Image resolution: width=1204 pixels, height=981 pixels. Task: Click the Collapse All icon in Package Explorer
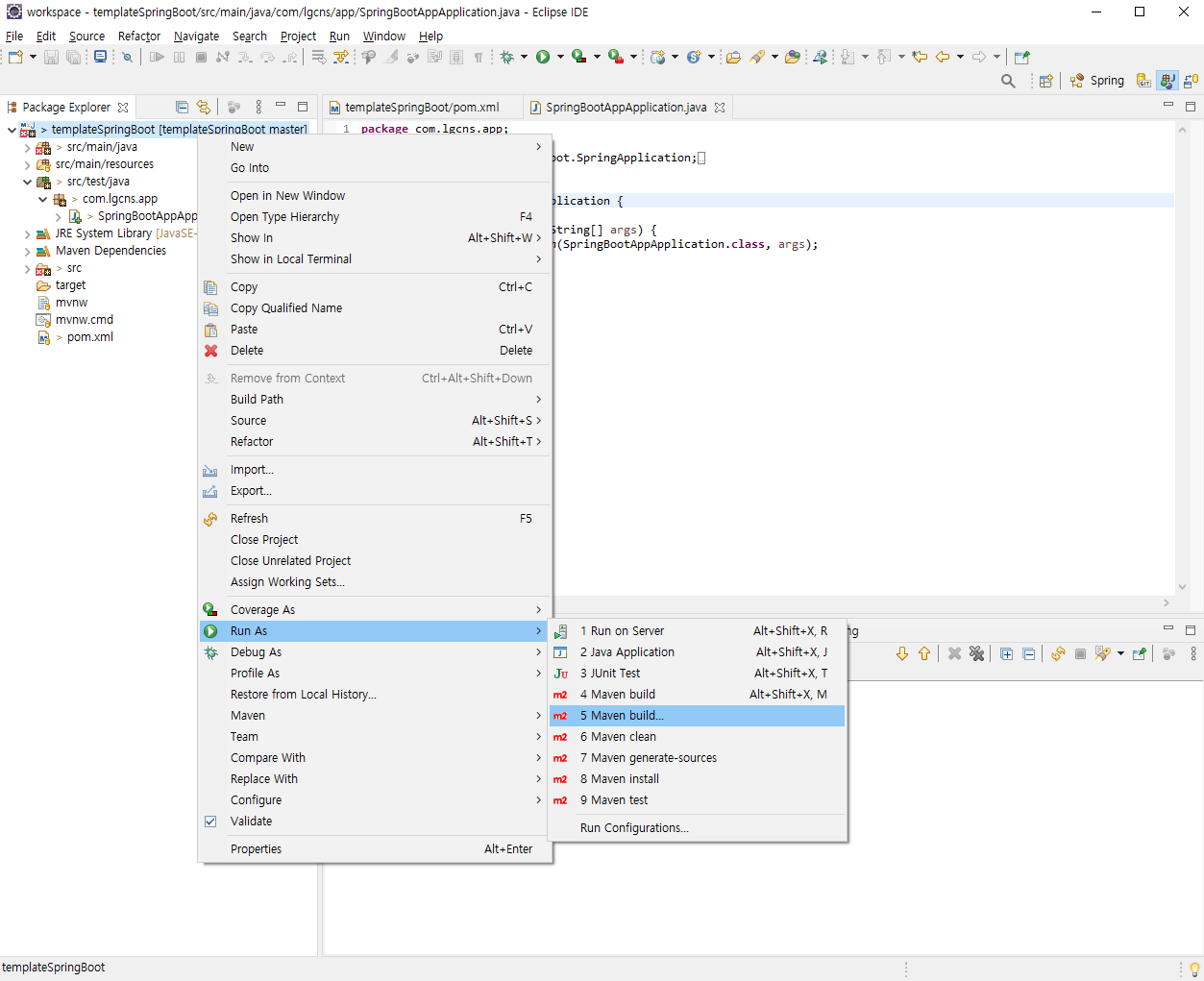click(x=182, y=107)
